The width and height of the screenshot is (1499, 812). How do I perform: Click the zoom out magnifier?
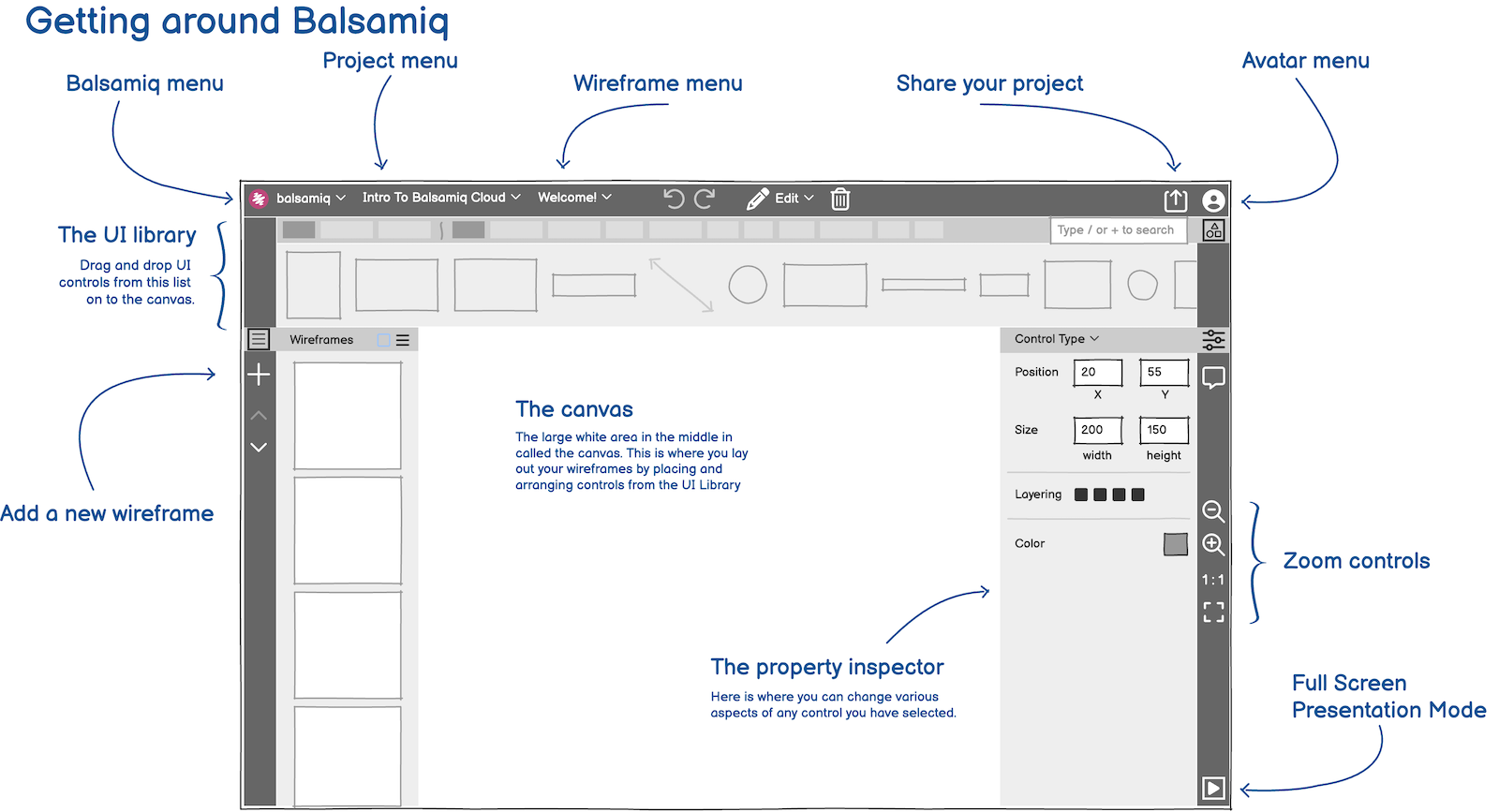(x=1213, y=511)
